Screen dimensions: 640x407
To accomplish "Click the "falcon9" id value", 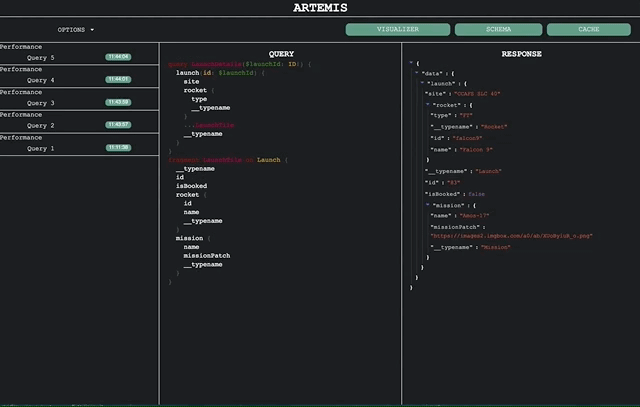I will tap(467, 138).
